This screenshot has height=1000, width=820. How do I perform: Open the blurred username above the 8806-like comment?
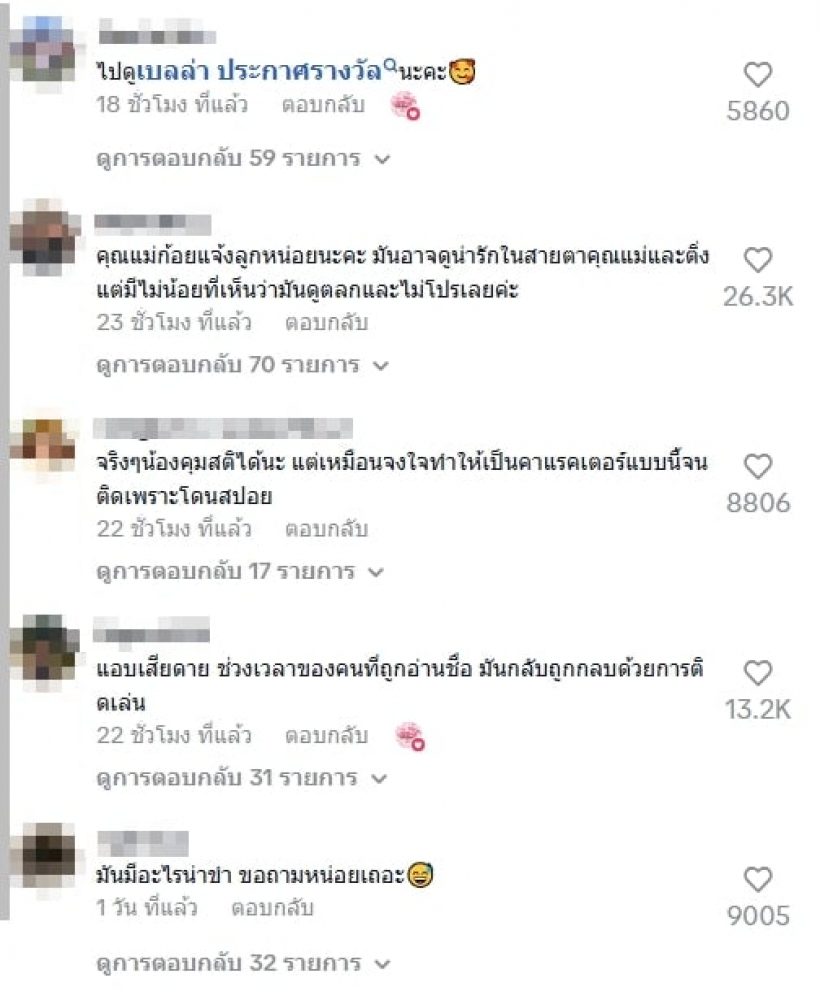coord(223,428)
